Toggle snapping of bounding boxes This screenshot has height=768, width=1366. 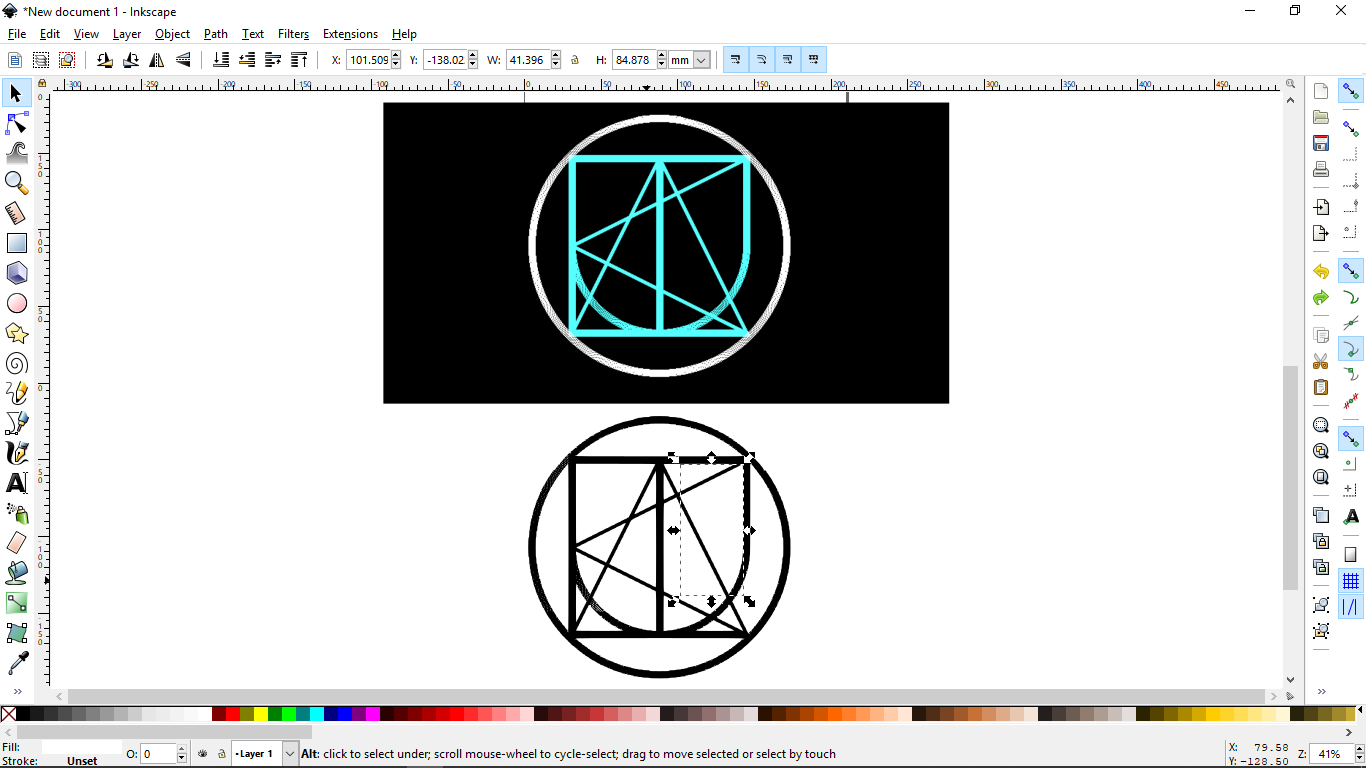coord(1351,129)
